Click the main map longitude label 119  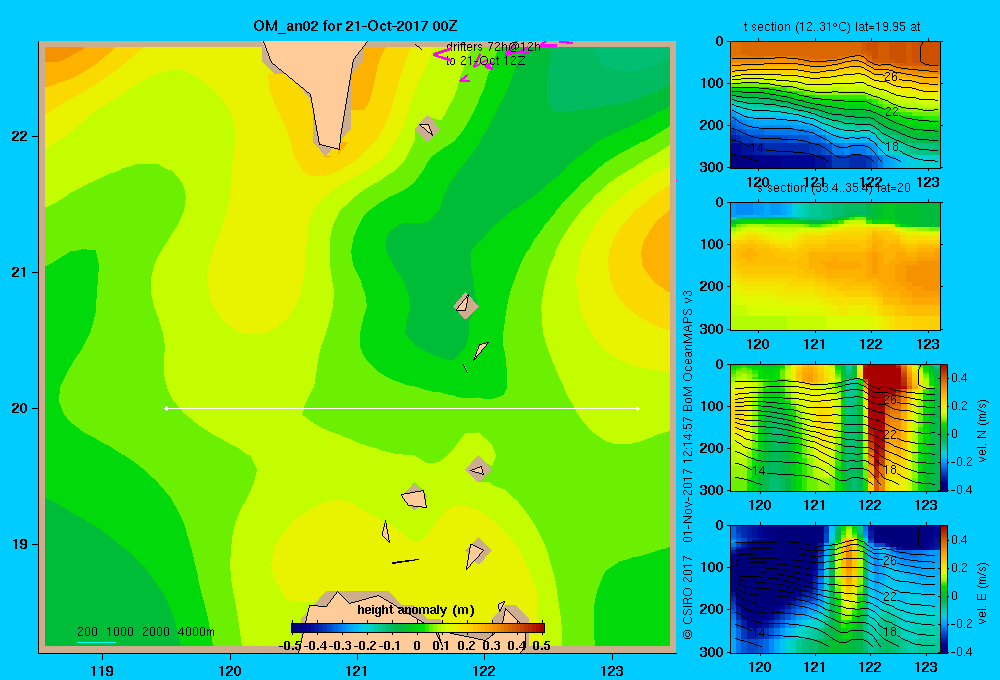coord(102,670)
